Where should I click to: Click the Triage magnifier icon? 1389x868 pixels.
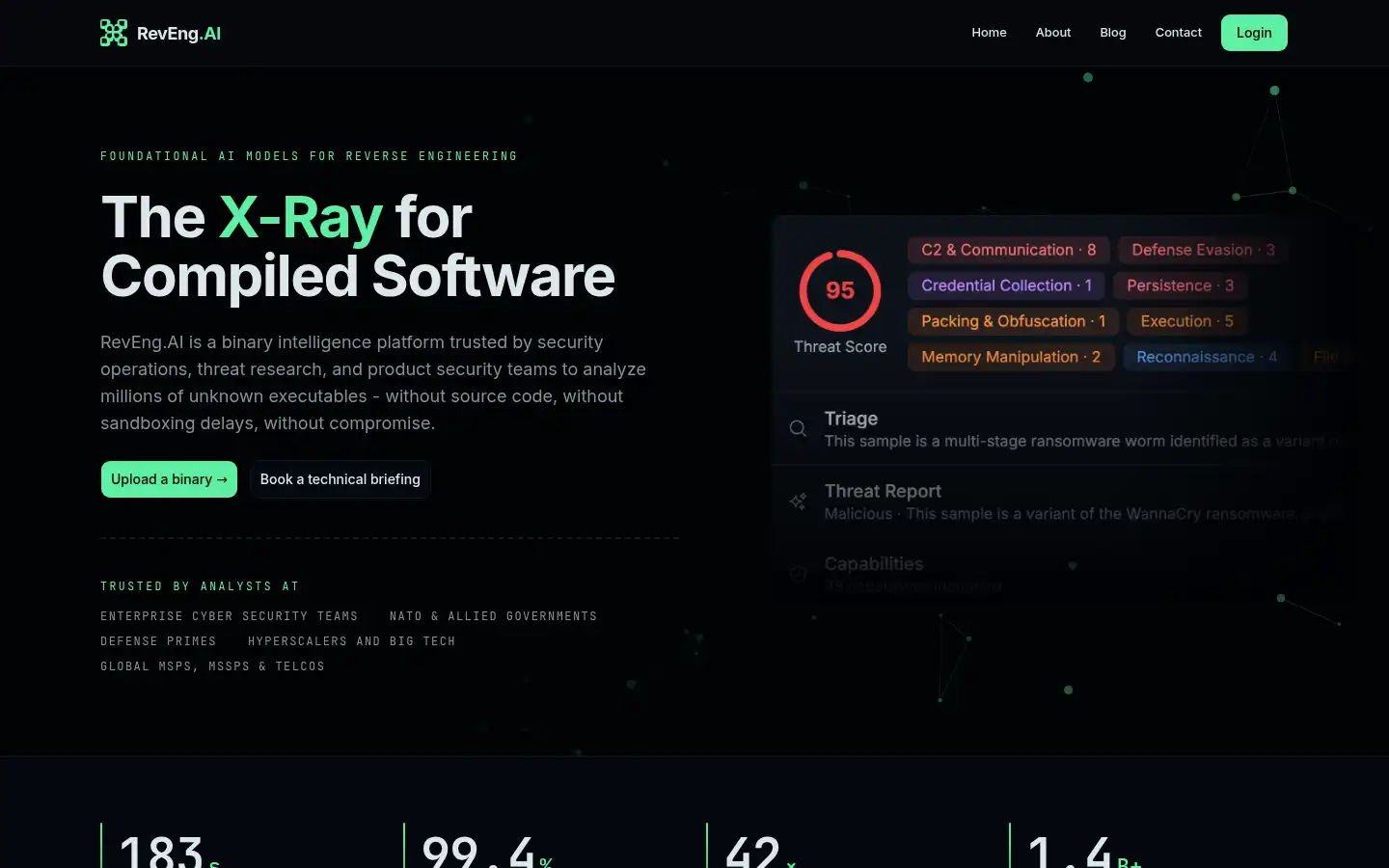(798, 428)
